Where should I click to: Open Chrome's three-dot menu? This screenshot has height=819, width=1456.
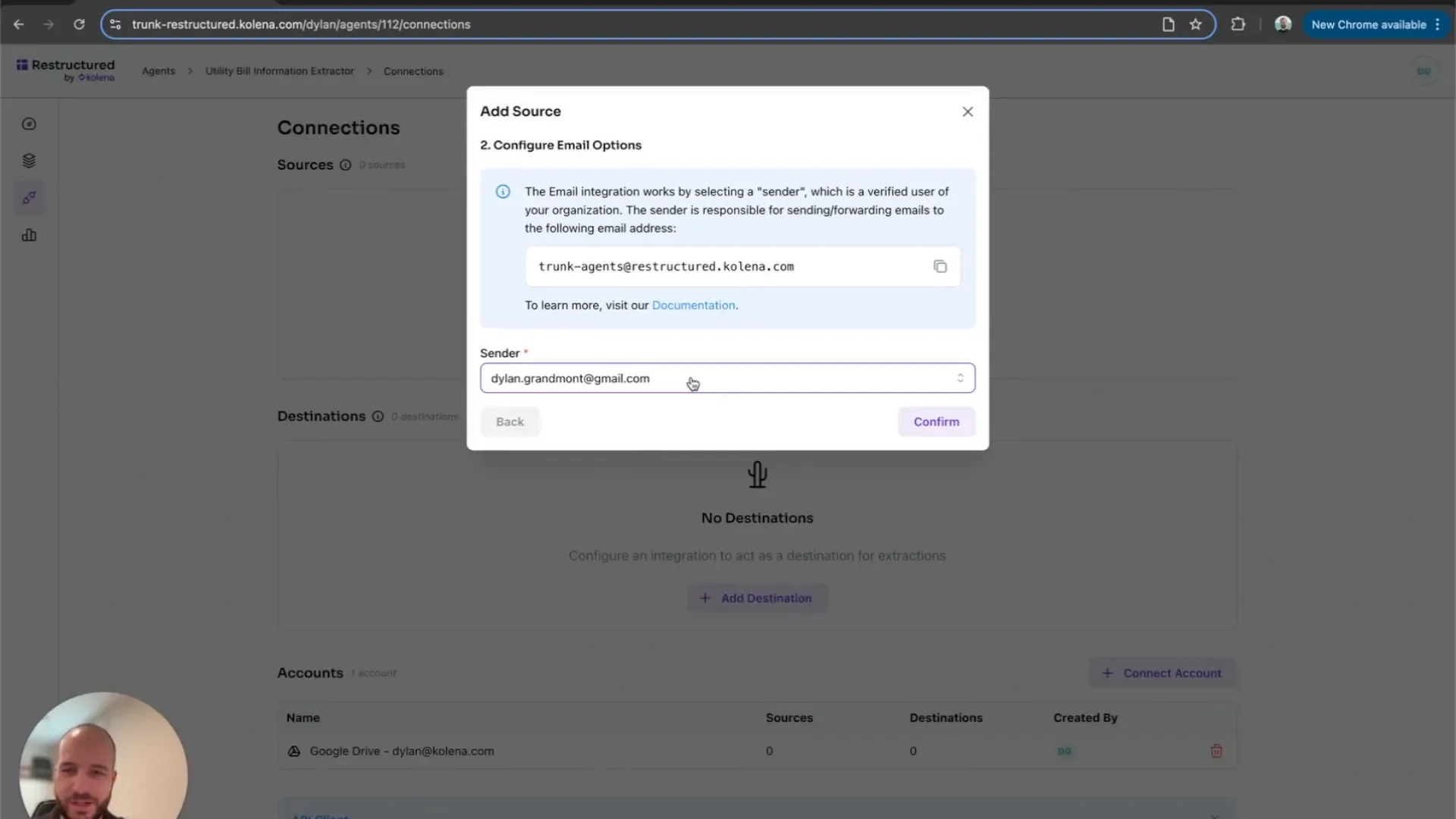click(1439, 24)
